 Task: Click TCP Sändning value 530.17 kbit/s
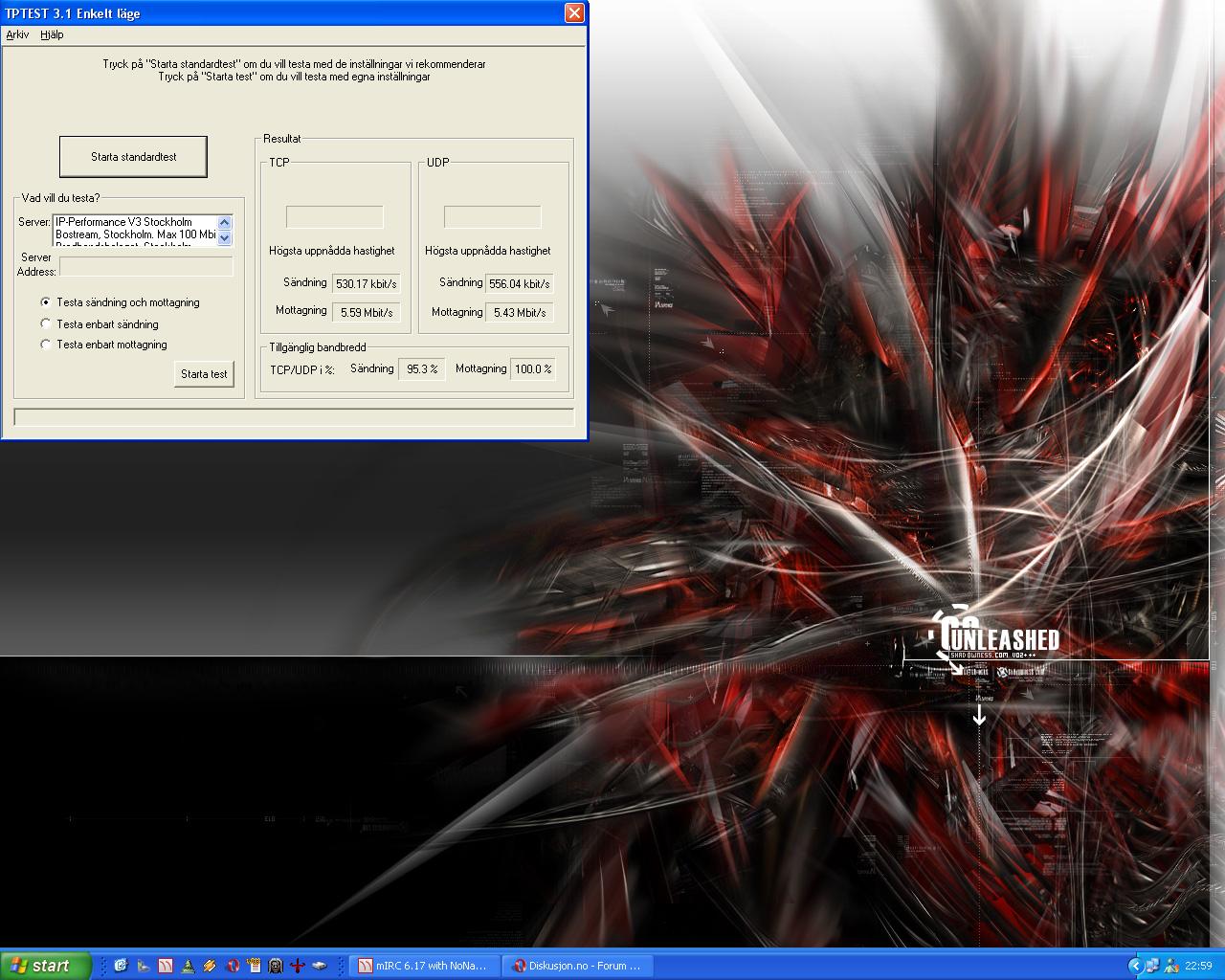click(x=366, y=283)
